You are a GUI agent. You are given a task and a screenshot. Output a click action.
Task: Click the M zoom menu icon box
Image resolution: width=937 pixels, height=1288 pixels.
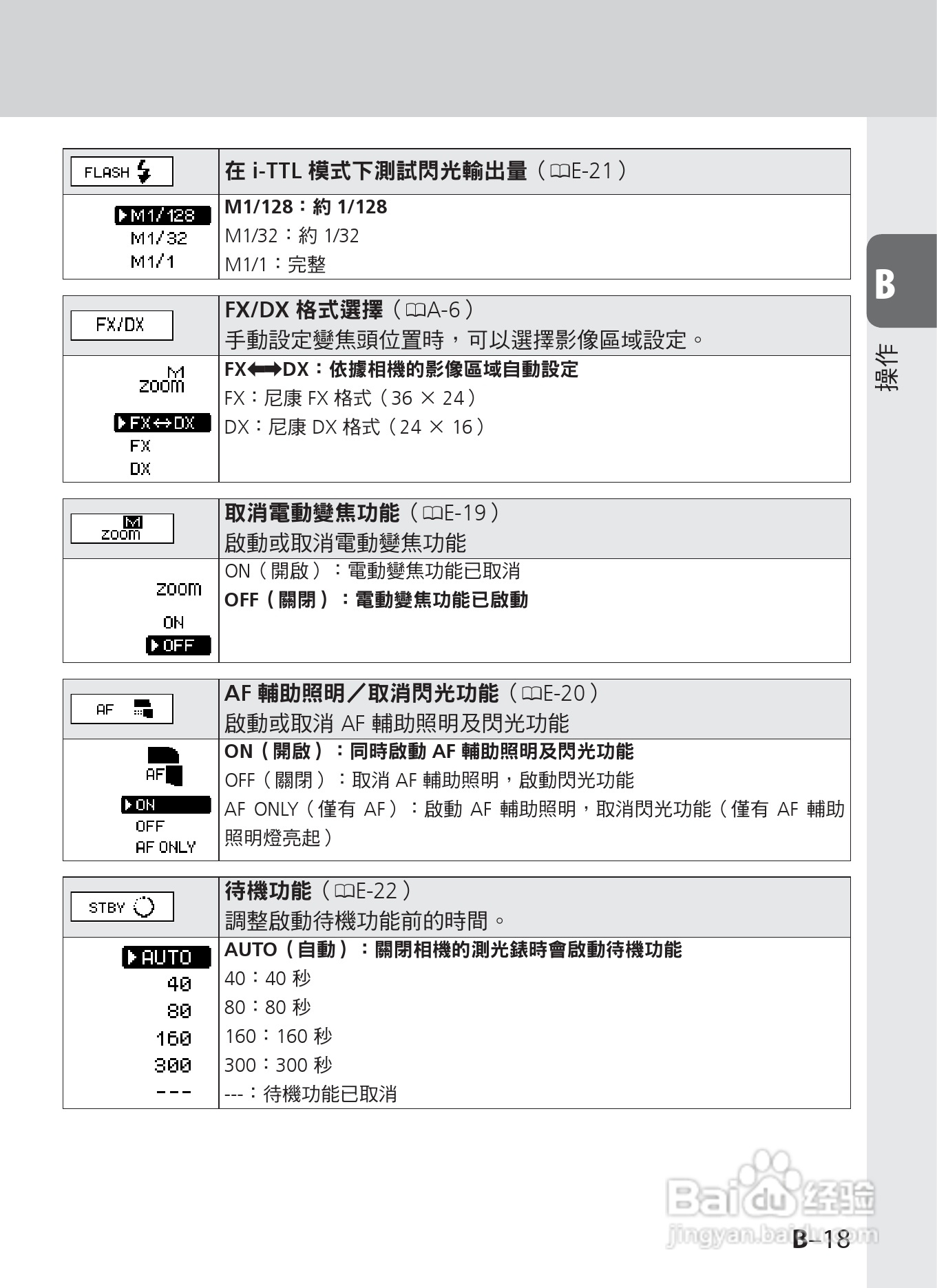pos(122,529)
